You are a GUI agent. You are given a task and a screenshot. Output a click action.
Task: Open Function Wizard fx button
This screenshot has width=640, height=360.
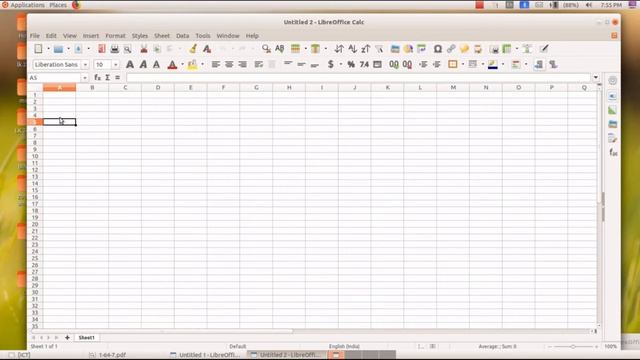[97, 78]
